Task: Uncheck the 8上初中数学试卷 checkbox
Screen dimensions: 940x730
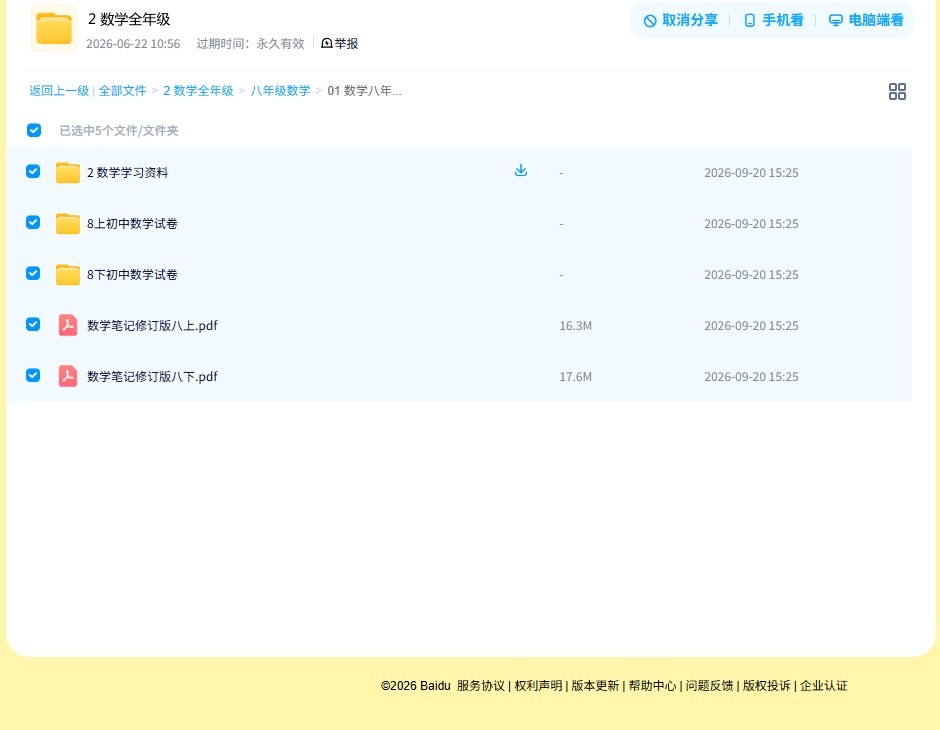Action: click(x=33, y=222)
